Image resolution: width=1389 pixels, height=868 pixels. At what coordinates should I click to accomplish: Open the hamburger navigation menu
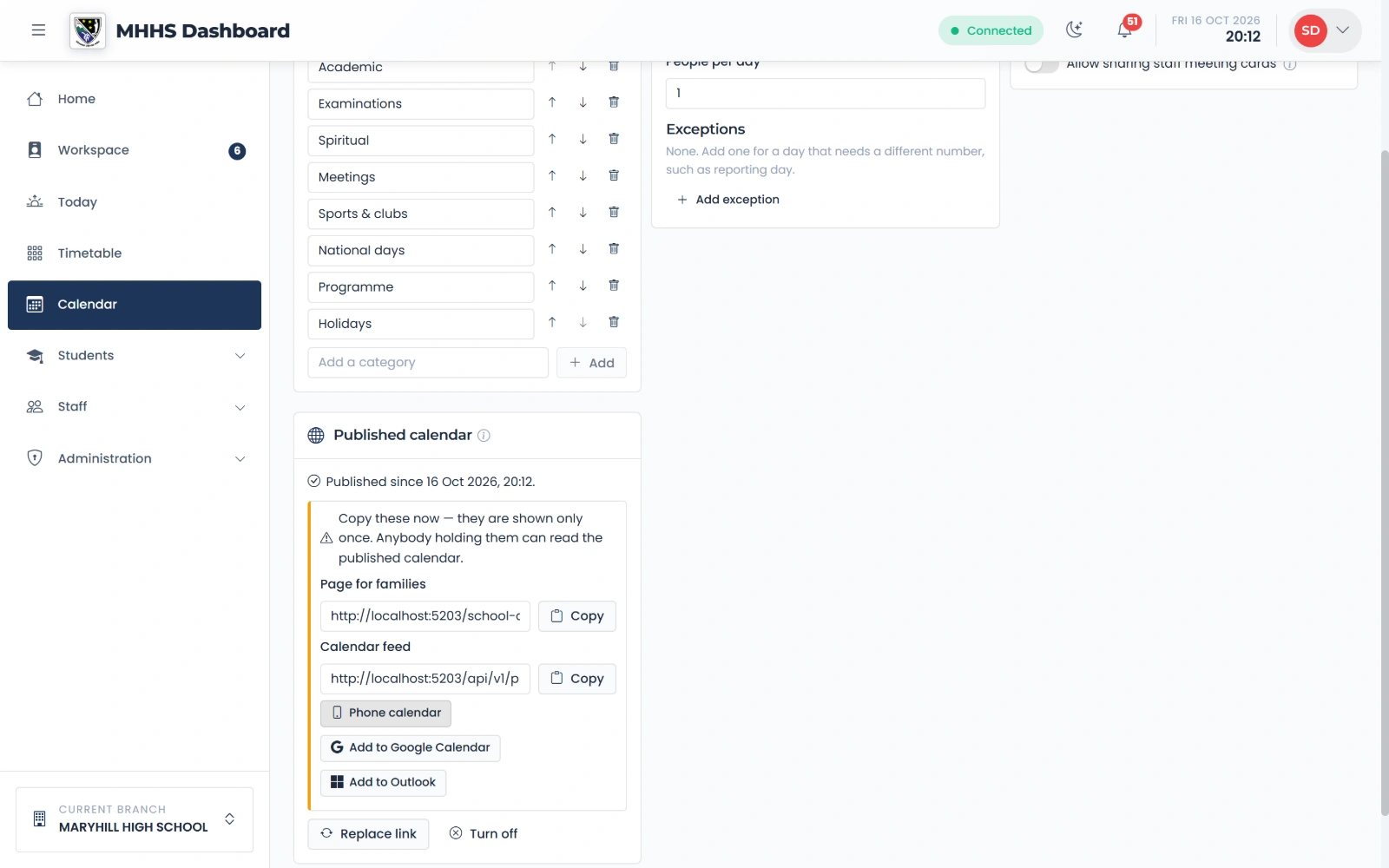pos(38,30)
